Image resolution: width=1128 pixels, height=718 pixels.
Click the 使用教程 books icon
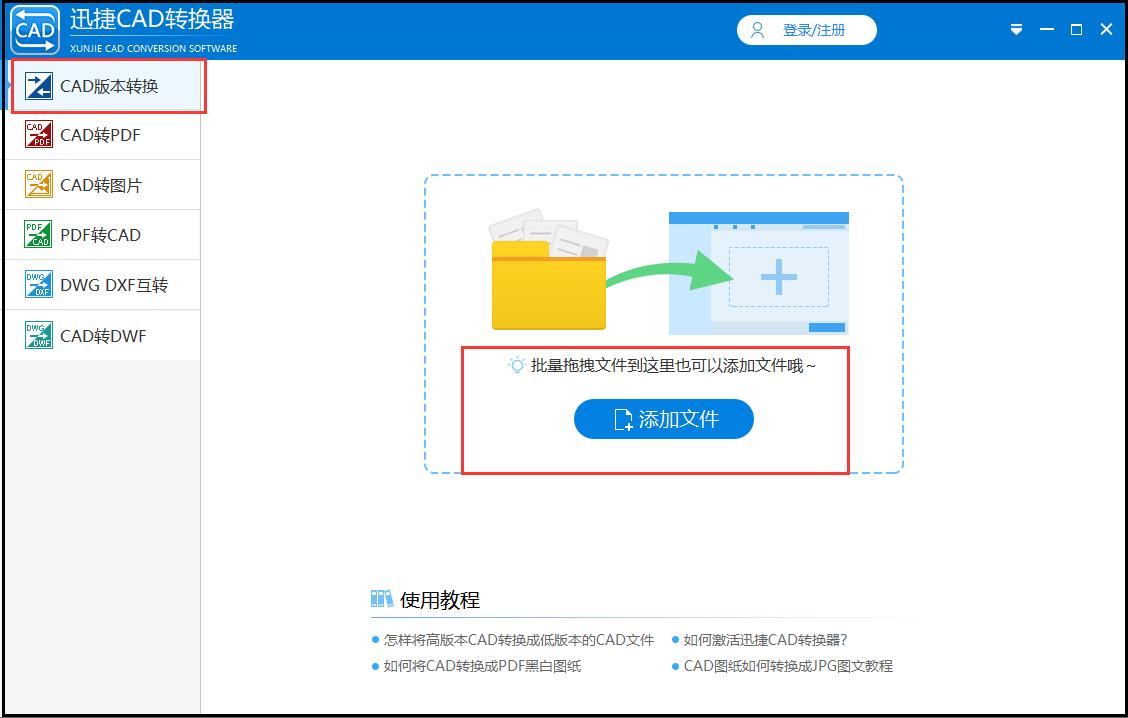pos(381,598)
